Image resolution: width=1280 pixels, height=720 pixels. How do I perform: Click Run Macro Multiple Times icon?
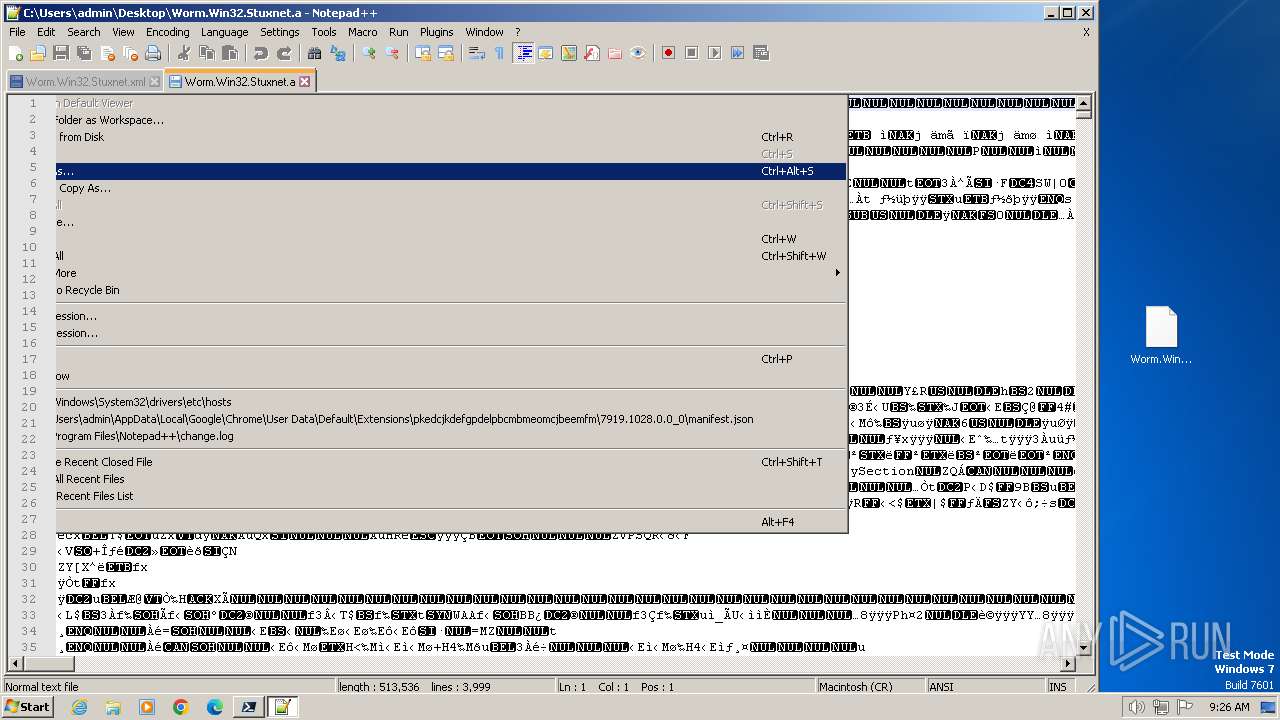[737, 53]
